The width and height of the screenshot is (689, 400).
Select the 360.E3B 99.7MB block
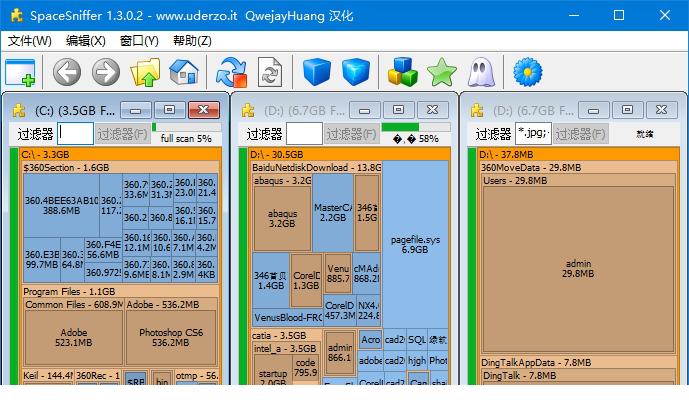point(42,259)
